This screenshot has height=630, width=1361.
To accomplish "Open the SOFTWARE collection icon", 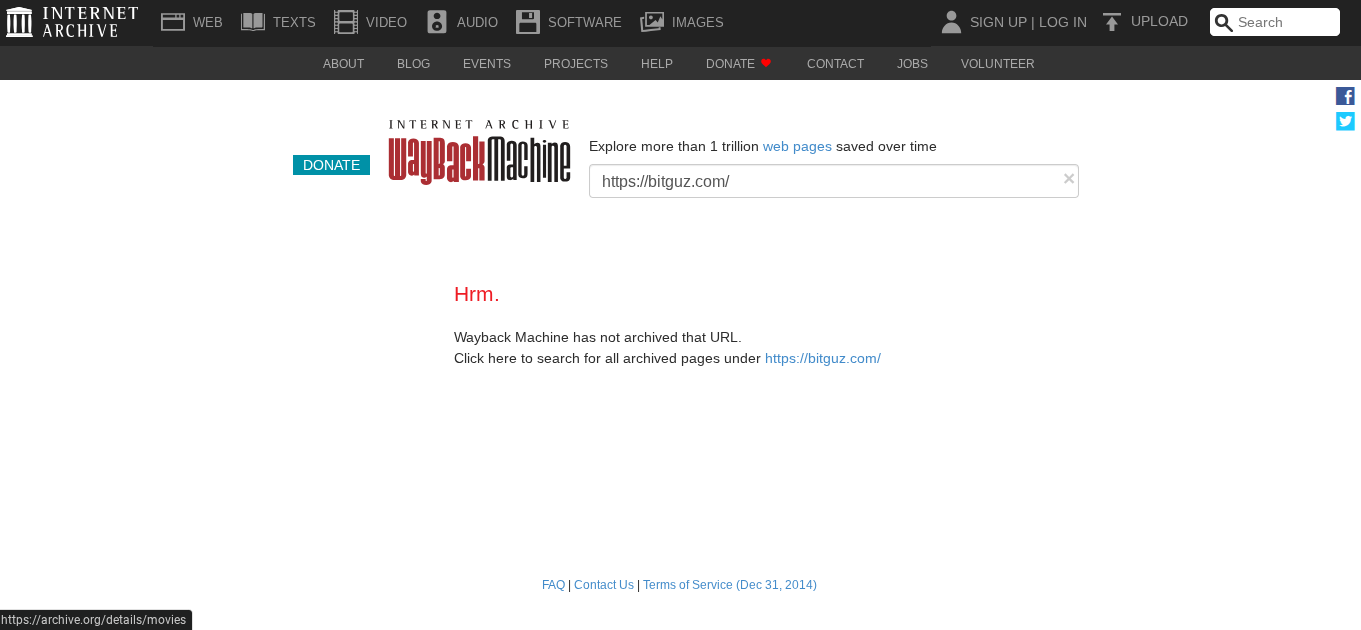I will pyautogui.click(x=527, y=21).
